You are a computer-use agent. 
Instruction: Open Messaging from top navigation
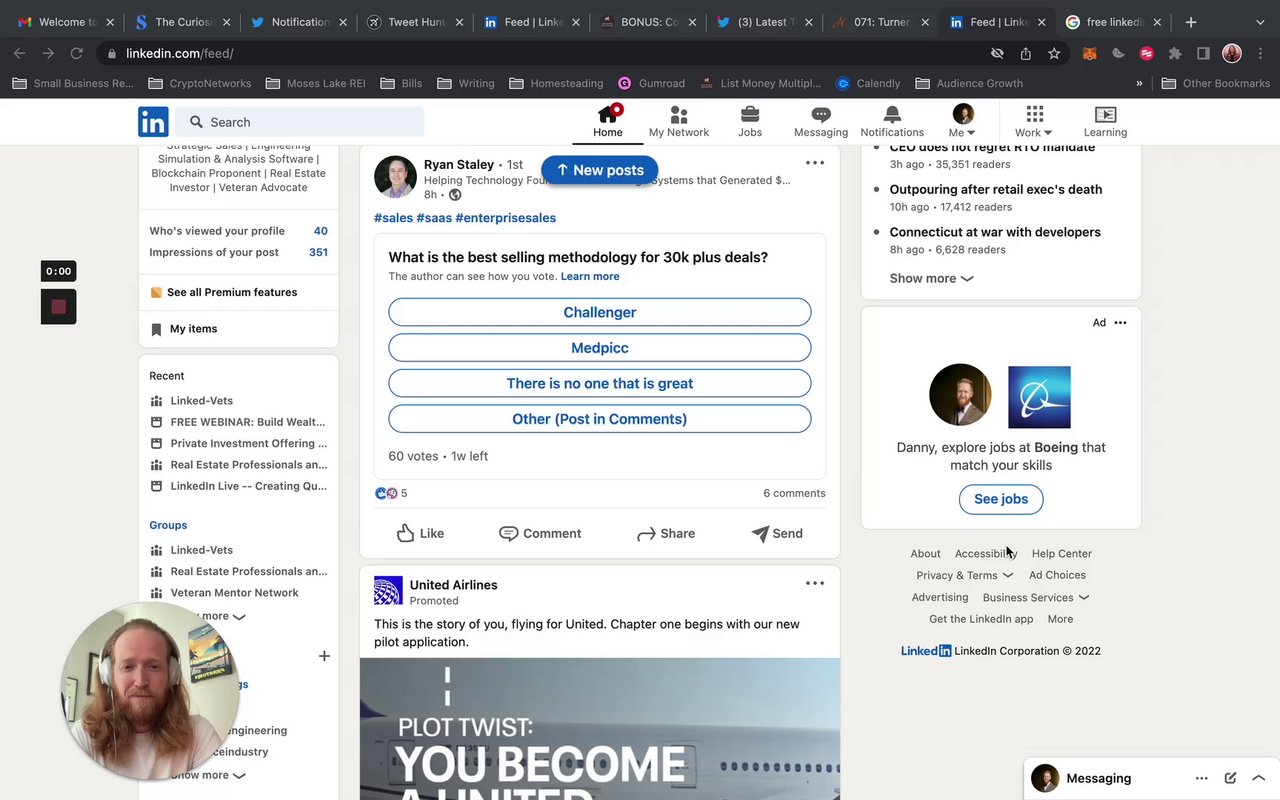821,122
